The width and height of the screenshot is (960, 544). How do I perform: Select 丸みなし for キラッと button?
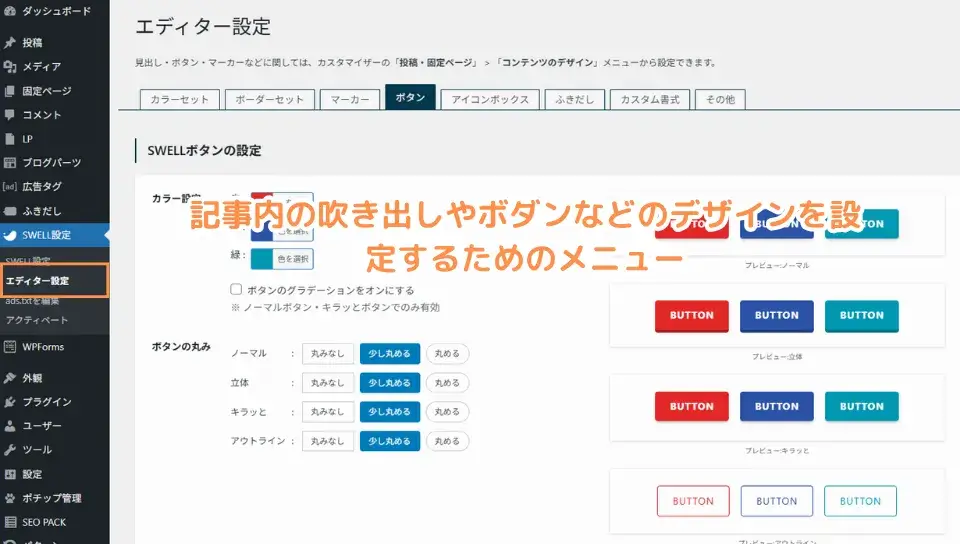coord(328,411)
